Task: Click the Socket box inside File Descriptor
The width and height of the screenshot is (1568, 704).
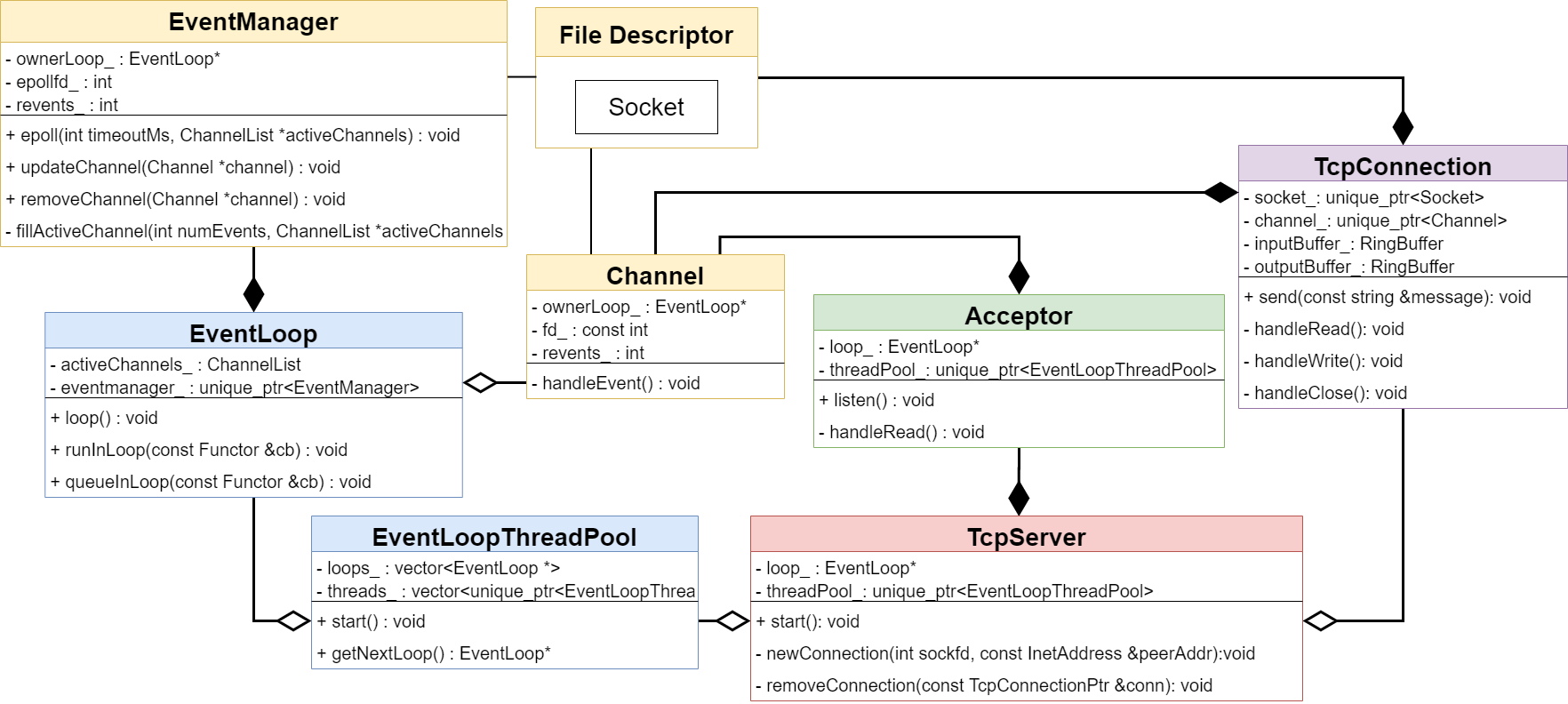Action: pyautogui.click(x=646, y=108)
